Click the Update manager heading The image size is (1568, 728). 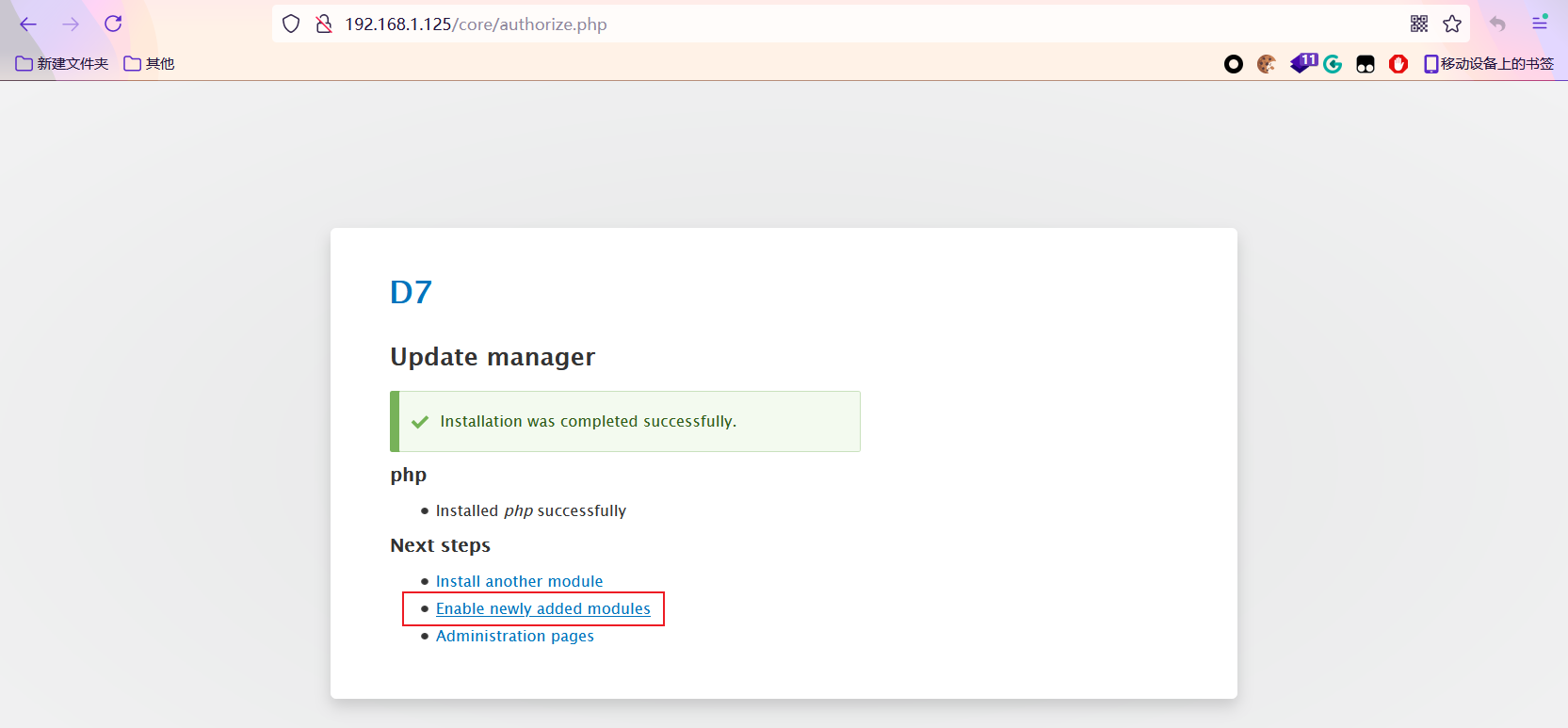(493, 357)
